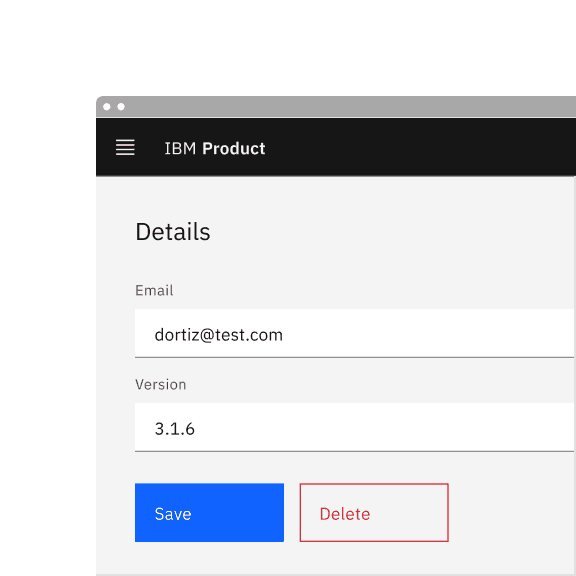Click the Delete button label text
Screen dimensions: 576x576
coord(345,514)
